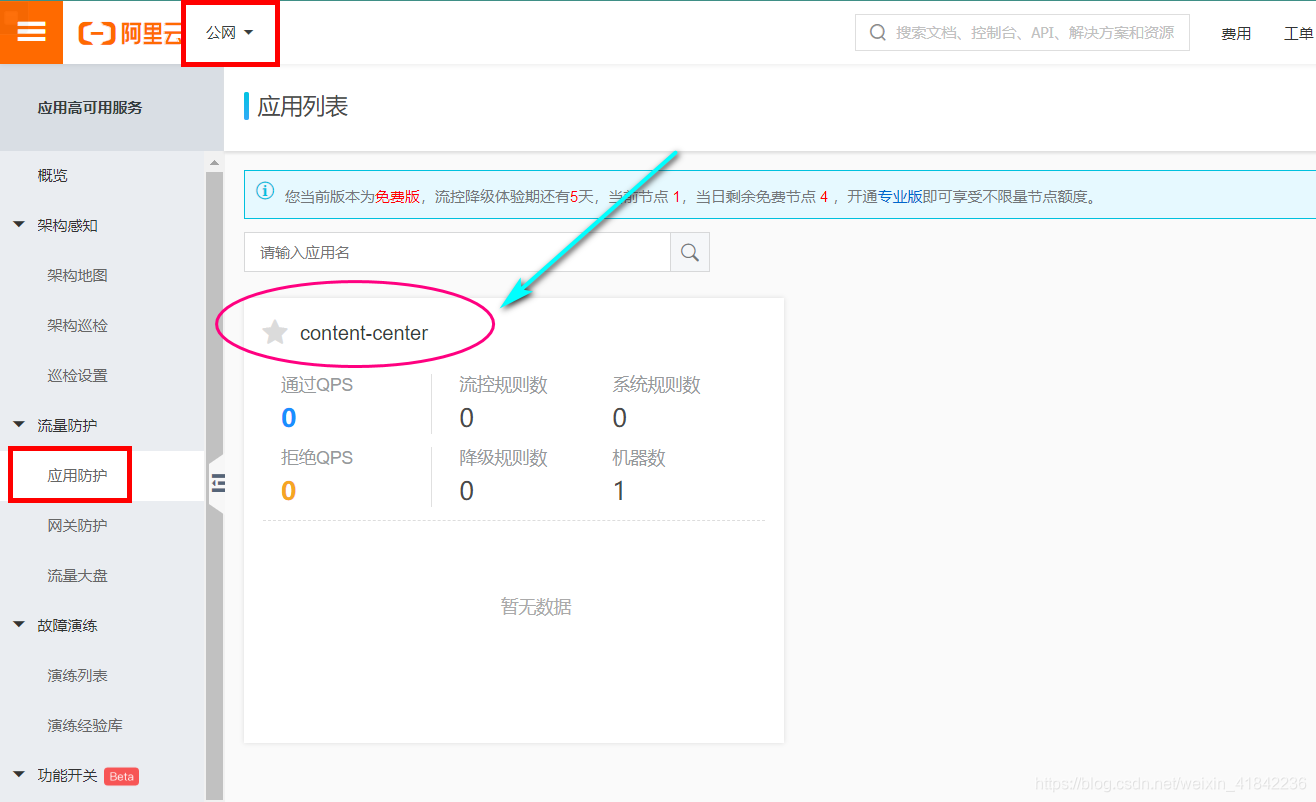Click 机器数 value 1
1316x802 pixels.
[x=619, y=491]
